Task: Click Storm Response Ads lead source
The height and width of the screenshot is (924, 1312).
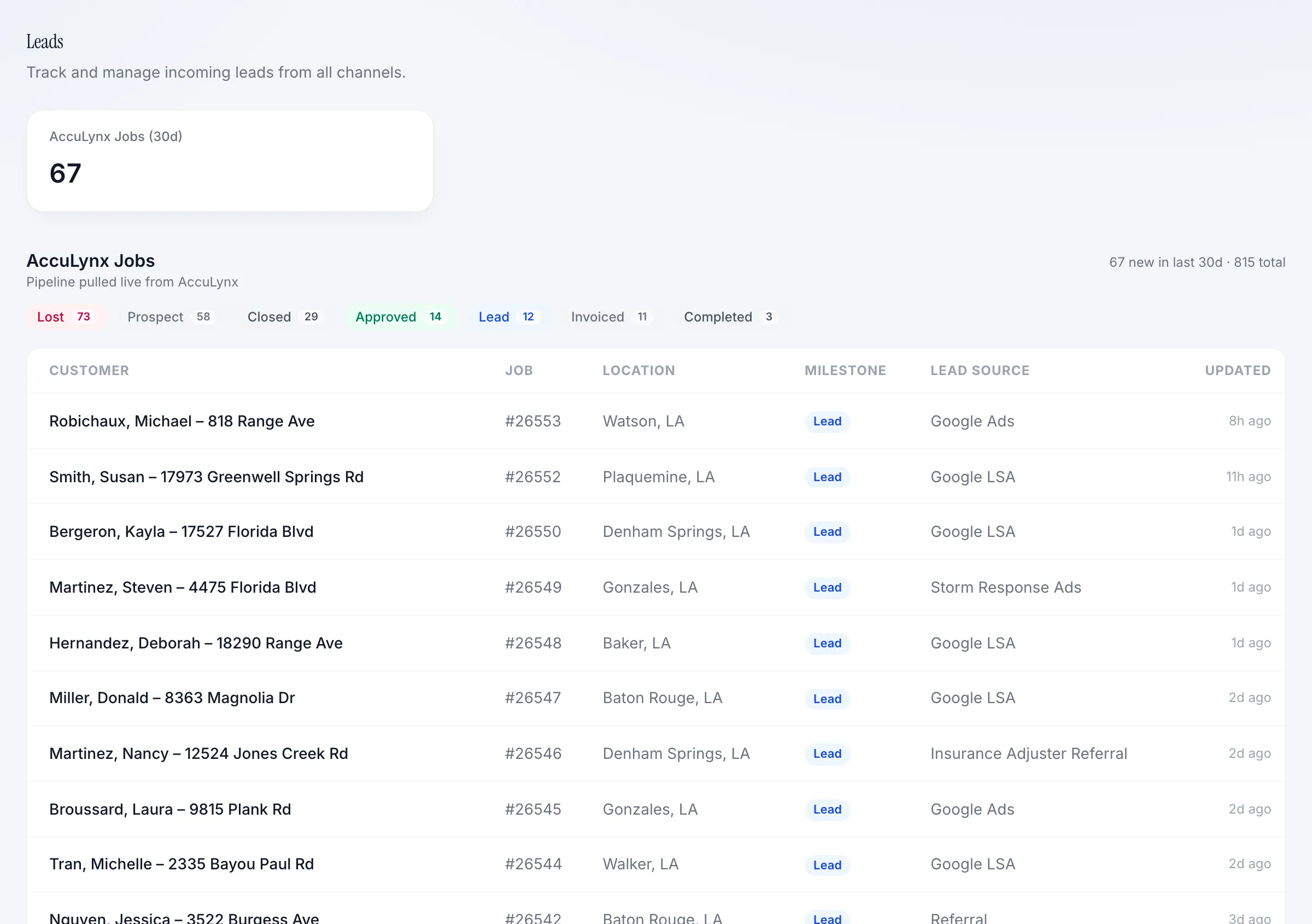Action: click(1006, 588)
